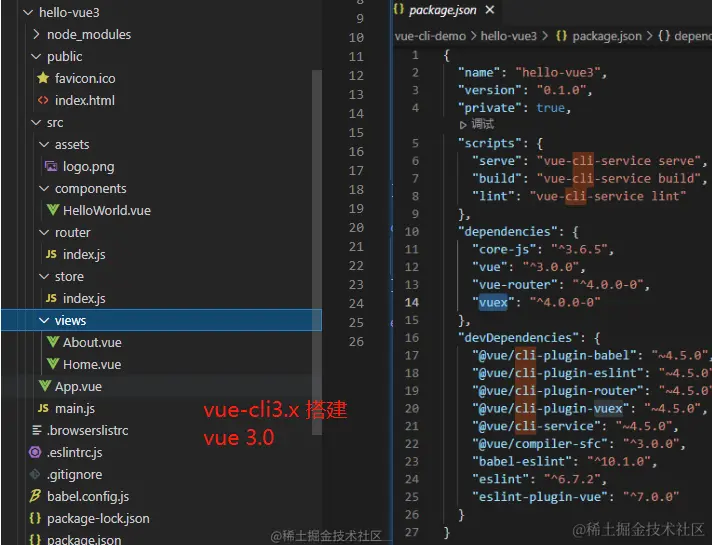712x545 pixels.
Task: Click the JS icon of store index.js
Action: tap(51, 298)
